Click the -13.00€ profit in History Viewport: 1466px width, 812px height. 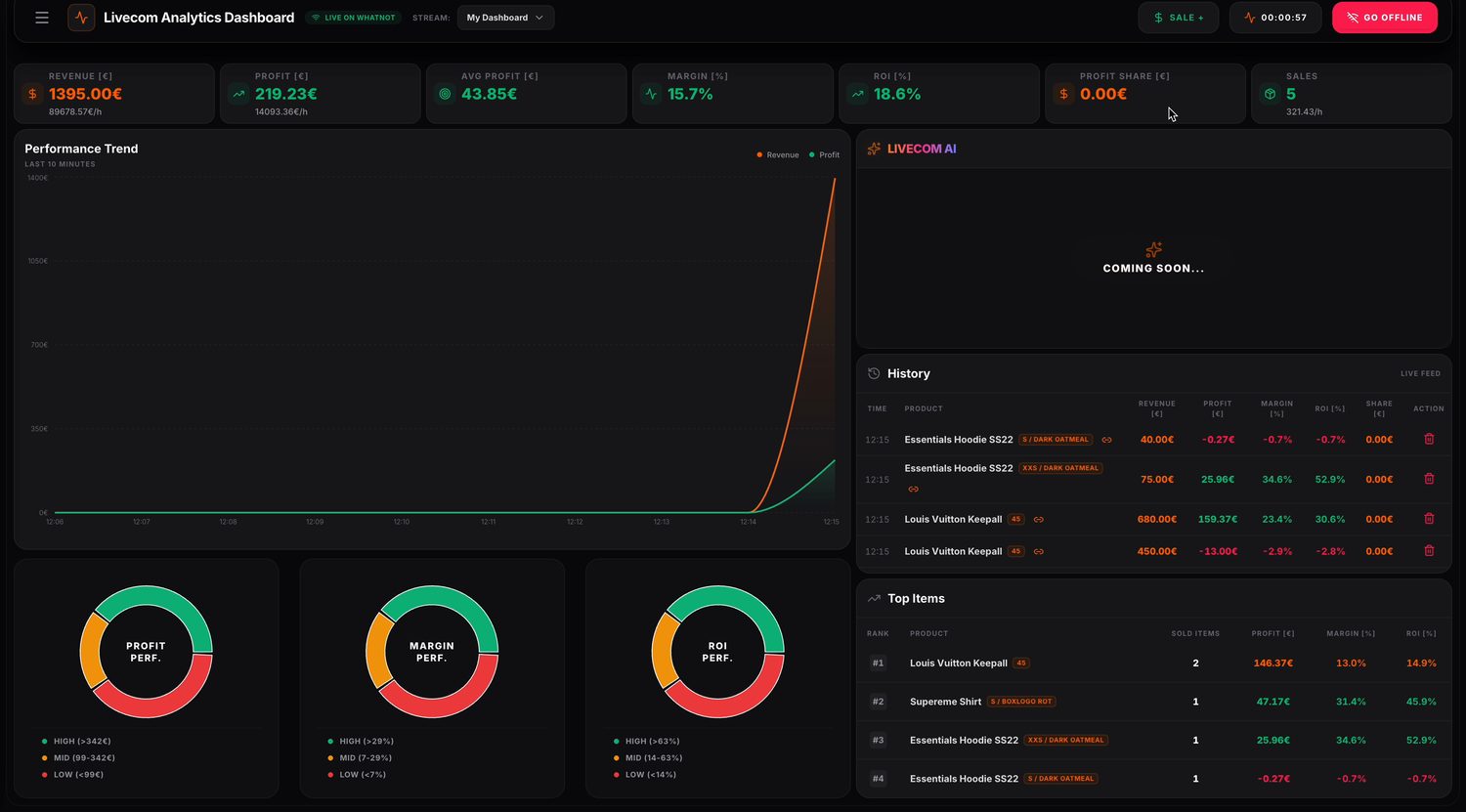(1220, 551)
